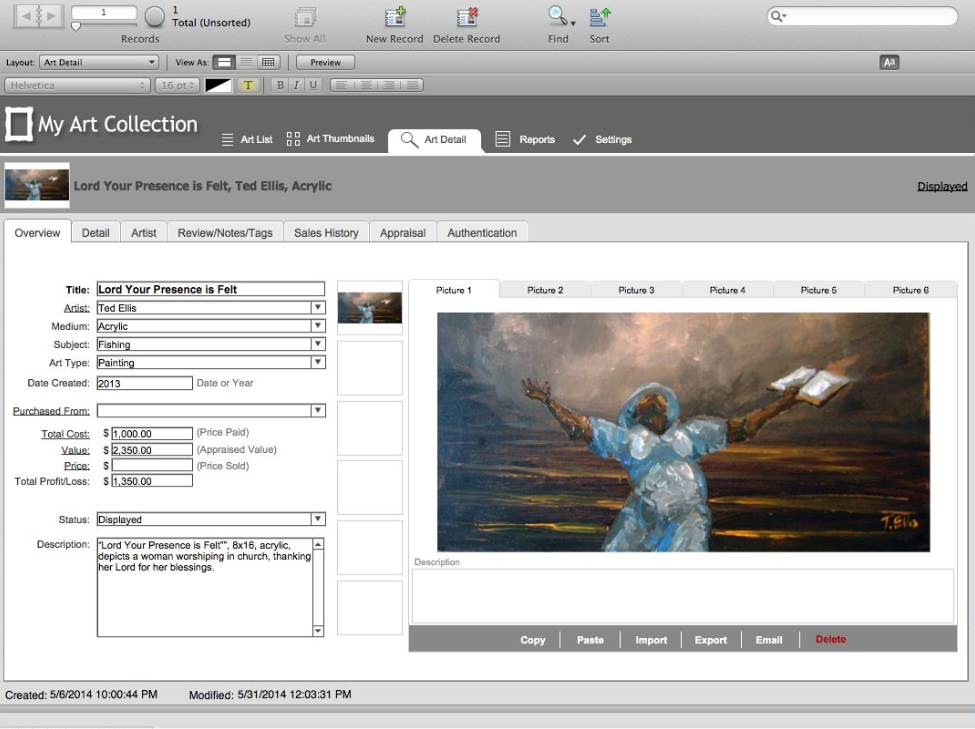Image resolution: width=975 pixels, height=729 pixels.
Task: Switch to the Artist tab
Action: tap(144, 233)
